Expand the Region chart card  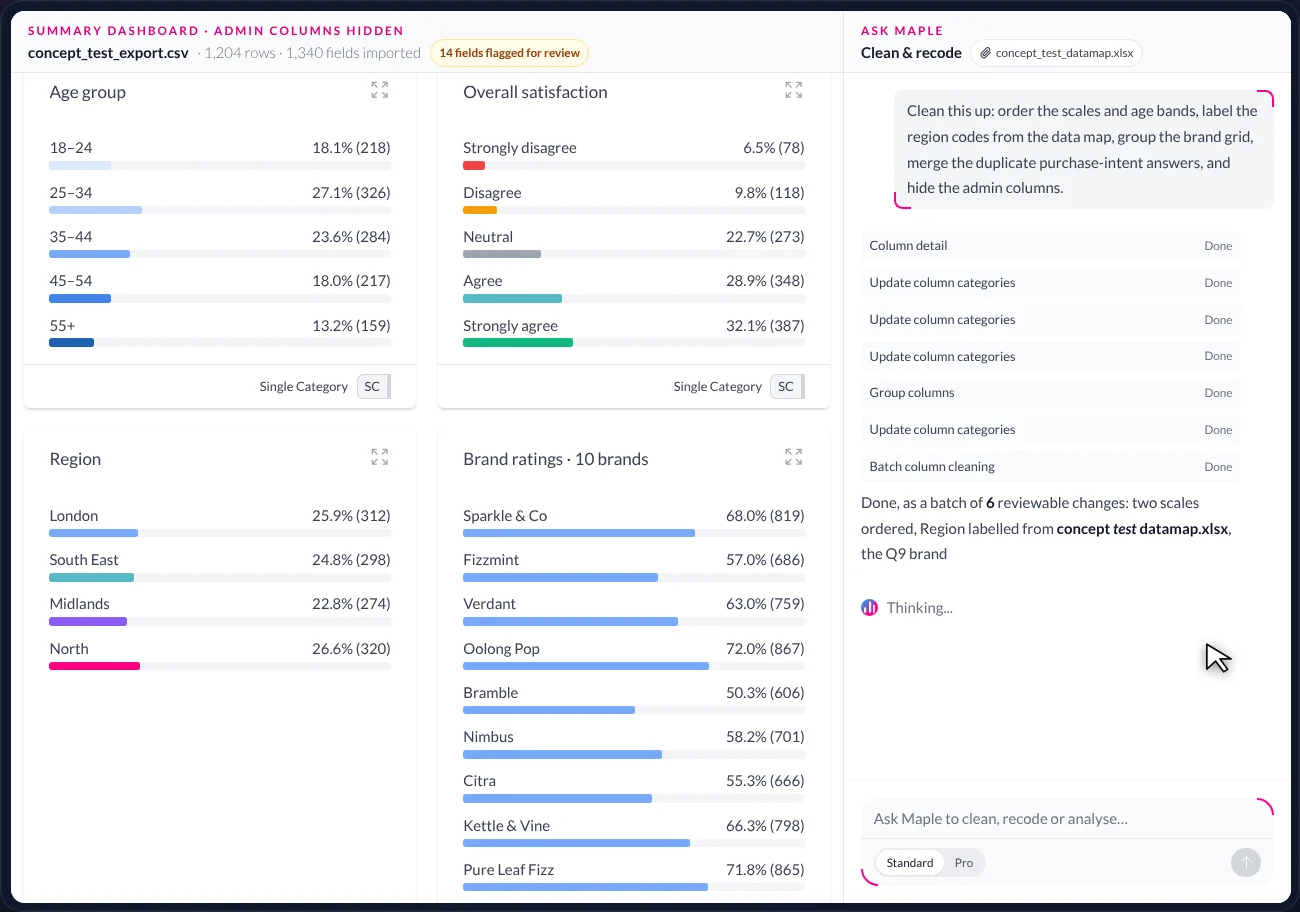pos(379,458)
